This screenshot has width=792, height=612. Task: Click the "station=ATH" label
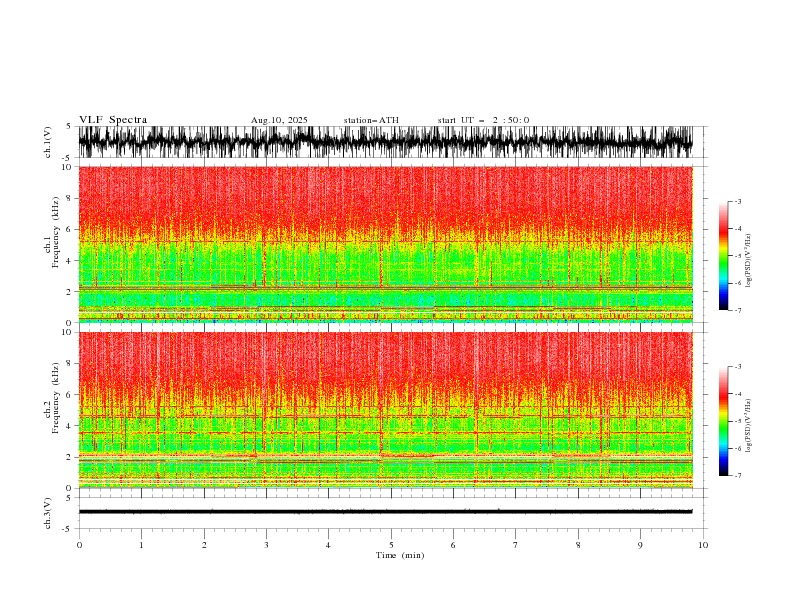(371, 120)
